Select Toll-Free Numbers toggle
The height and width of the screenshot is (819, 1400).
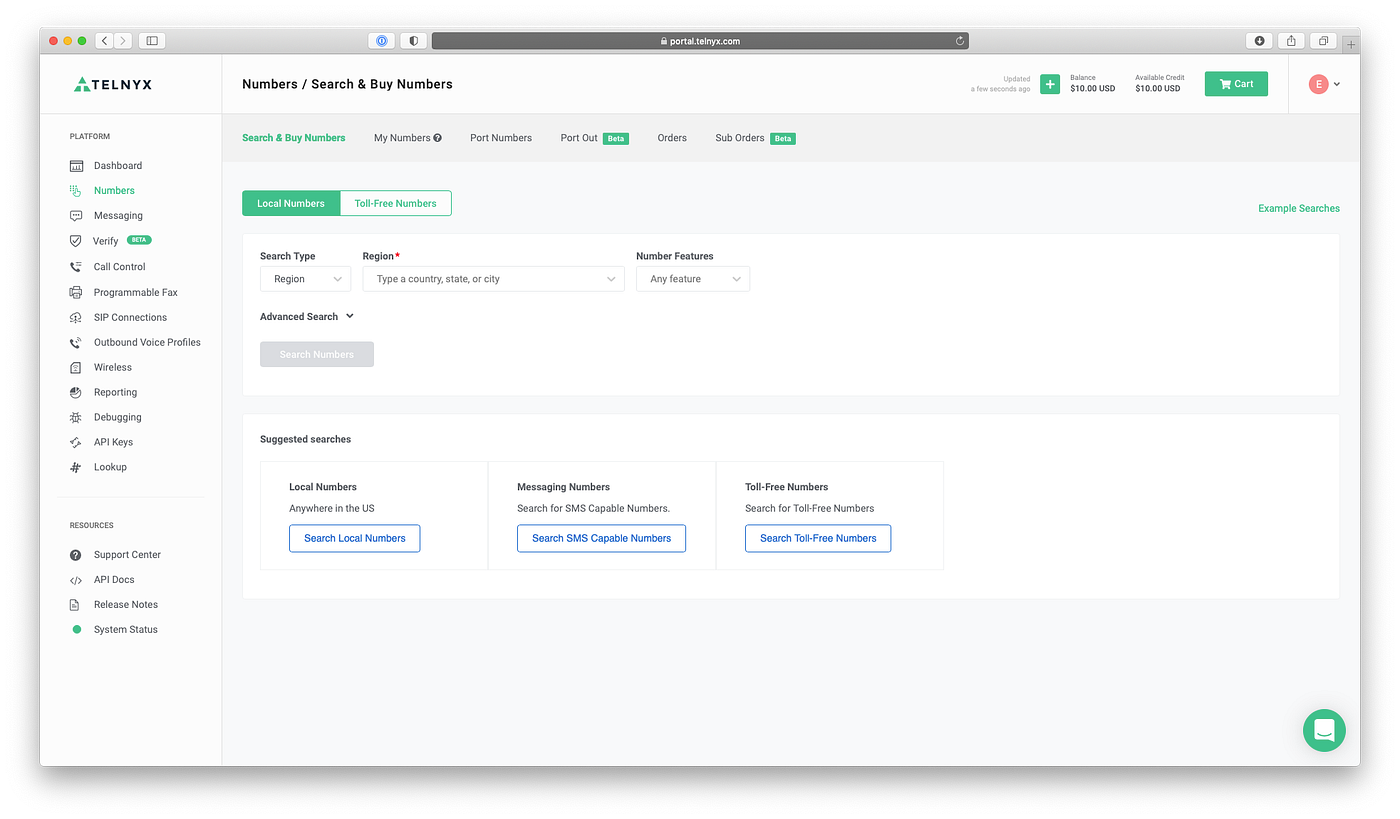point(396,203)
